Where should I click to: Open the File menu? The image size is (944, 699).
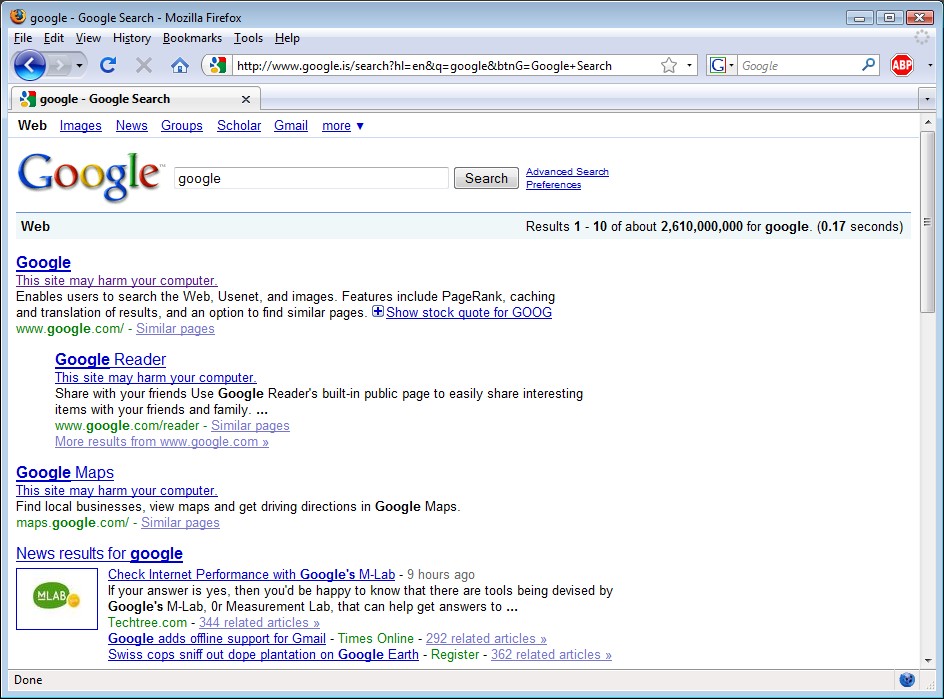[x=23, y=38]
